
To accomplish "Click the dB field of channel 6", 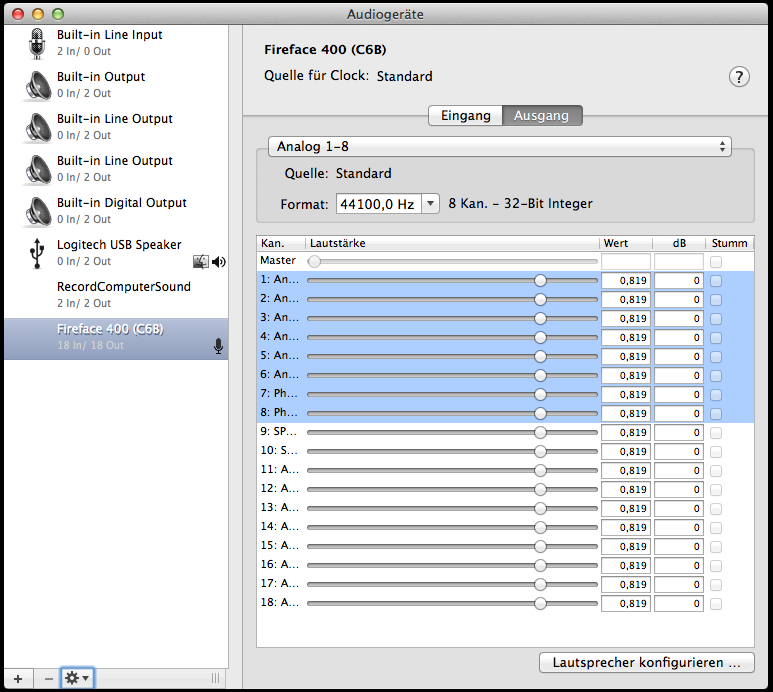I will (x=679, y=376).
